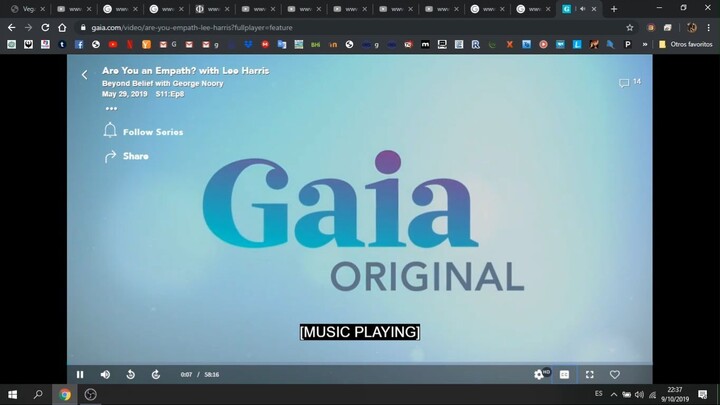Open YouTube bookmark
Screen dimensions: 720x405
pos(113,45)
